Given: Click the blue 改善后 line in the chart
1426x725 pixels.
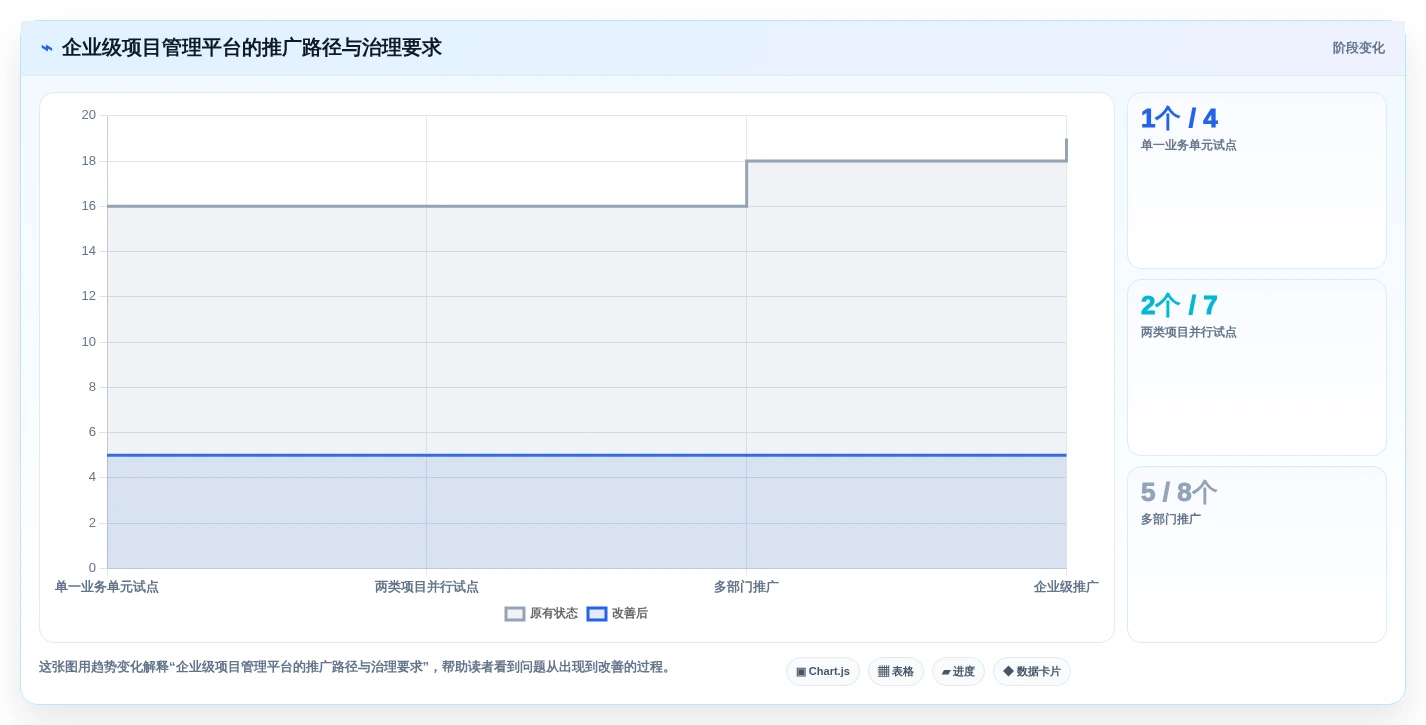Looking at the screenshot, I should 587,455.
